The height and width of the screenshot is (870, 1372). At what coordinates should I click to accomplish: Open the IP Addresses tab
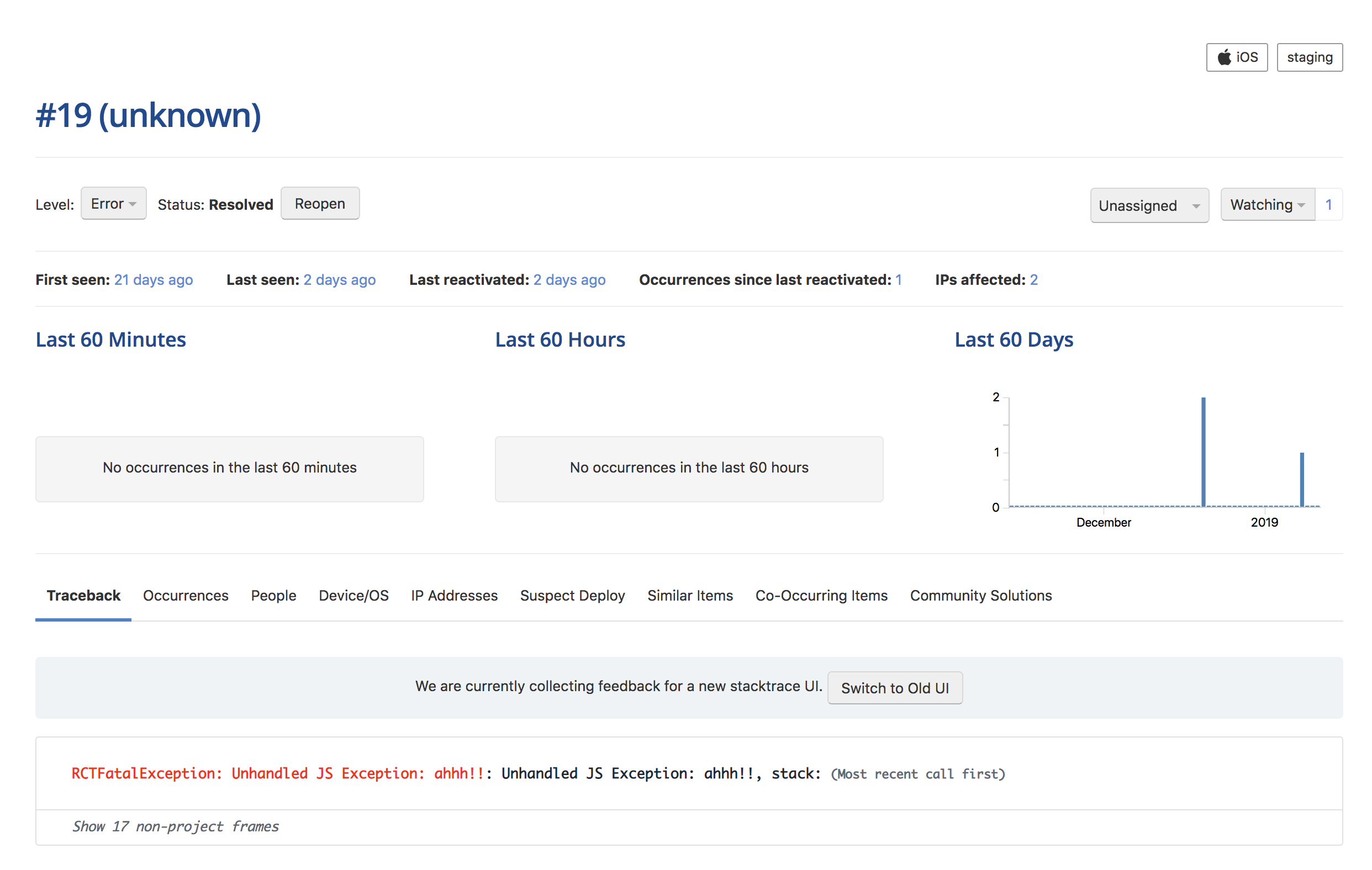click(454, 596)
